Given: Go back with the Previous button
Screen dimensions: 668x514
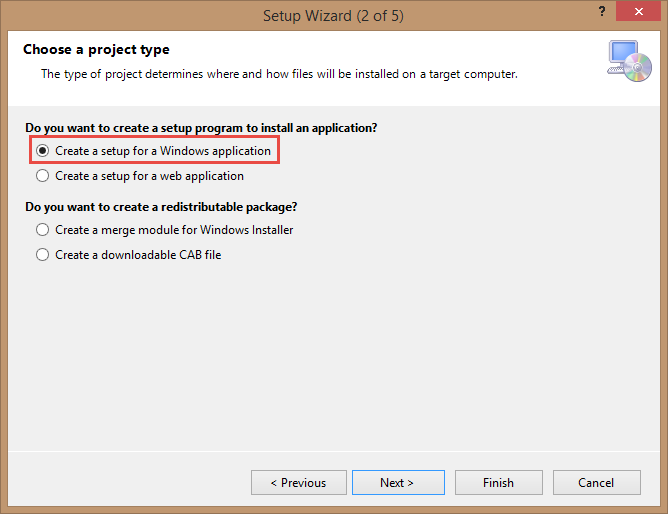Looking at the screenshot, I should point(299,482).
